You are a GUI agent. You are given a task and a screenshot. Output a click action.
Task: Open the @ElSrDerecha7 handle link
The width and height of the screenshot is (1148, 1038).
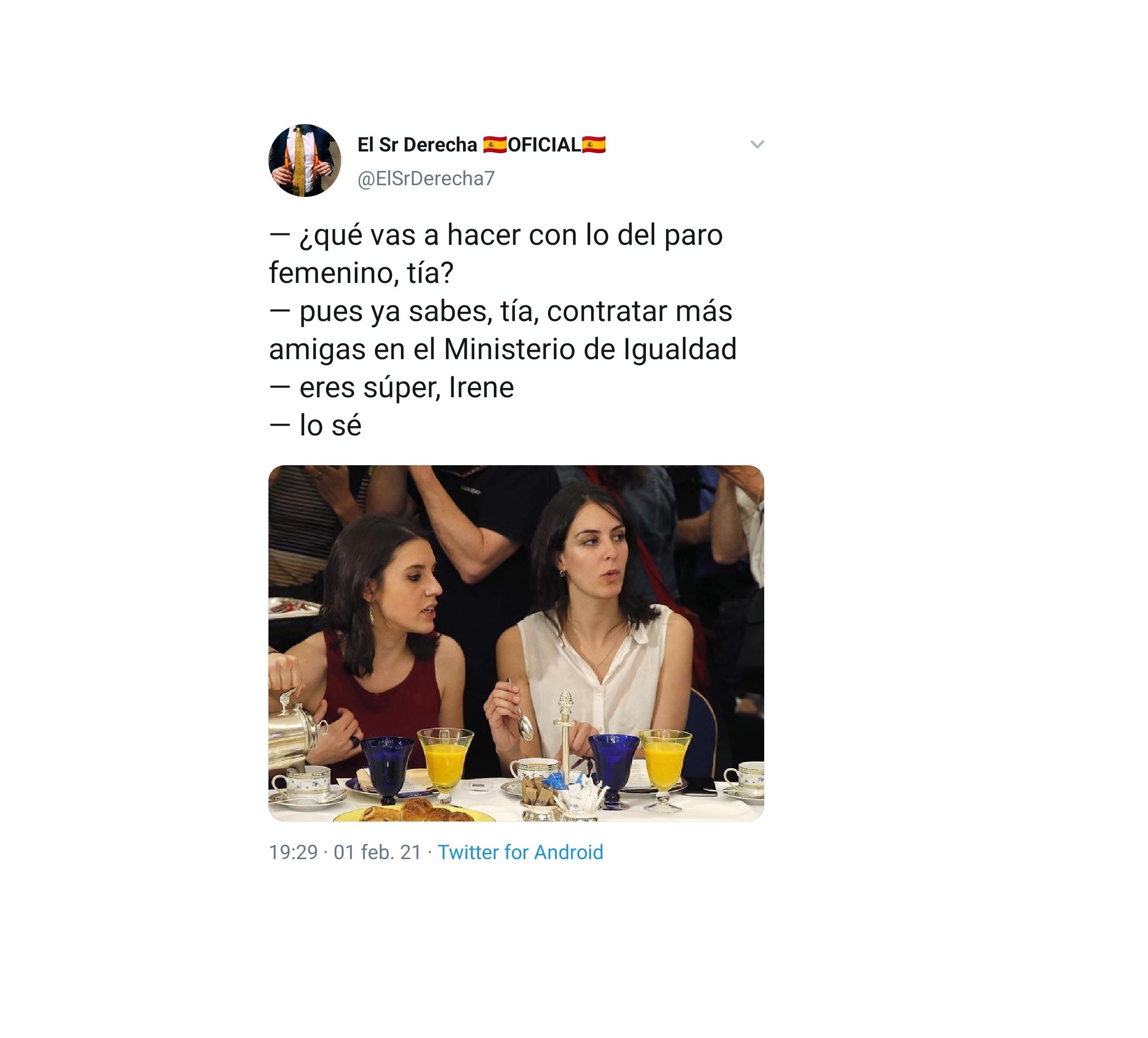[x=426, y=179]
